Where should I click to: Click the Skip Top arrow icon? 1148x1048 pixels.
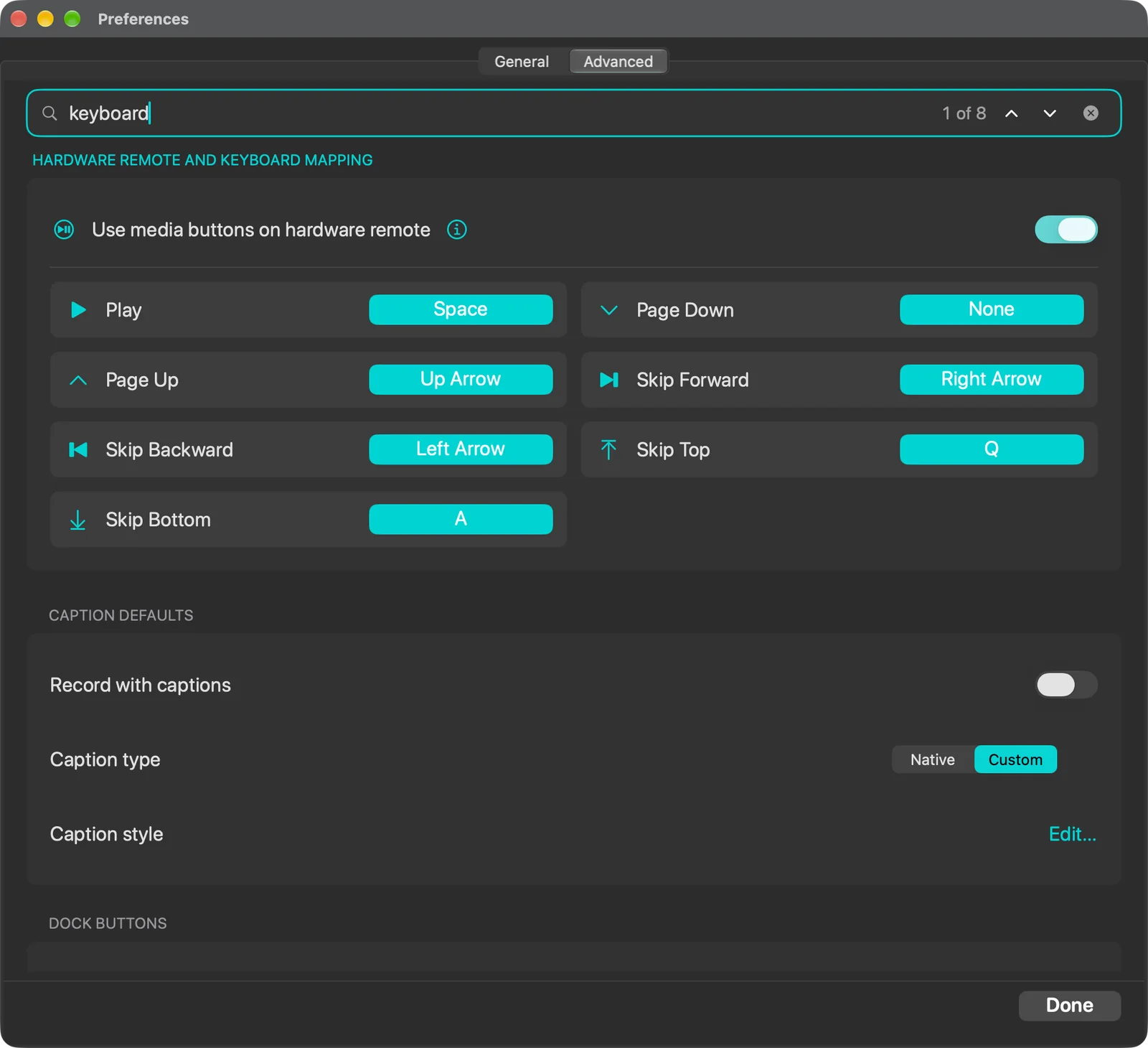[x=608, y=449]
